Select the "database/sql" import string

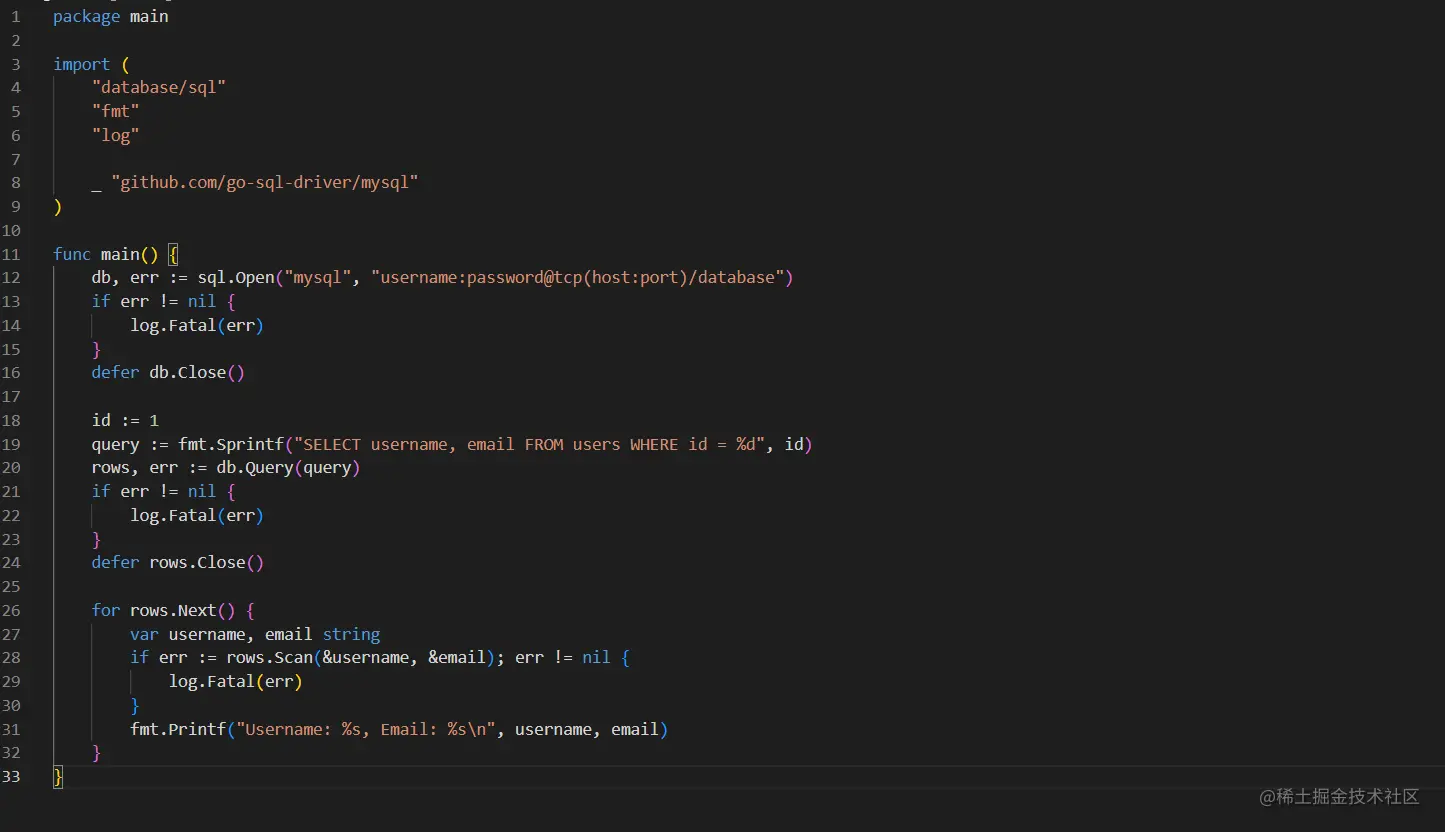tap(159, 87)
